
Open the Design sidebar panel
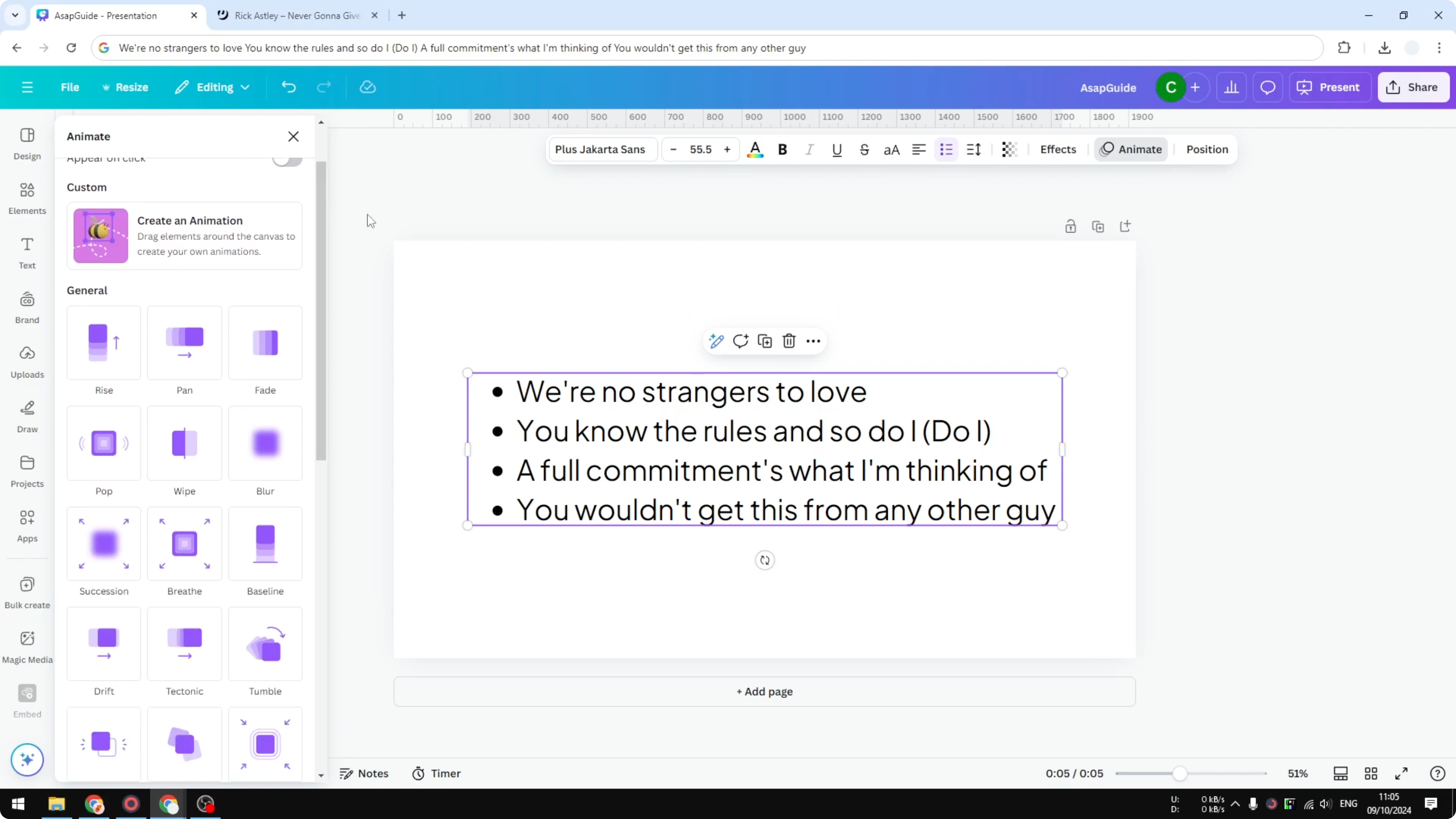pos(27,144)
